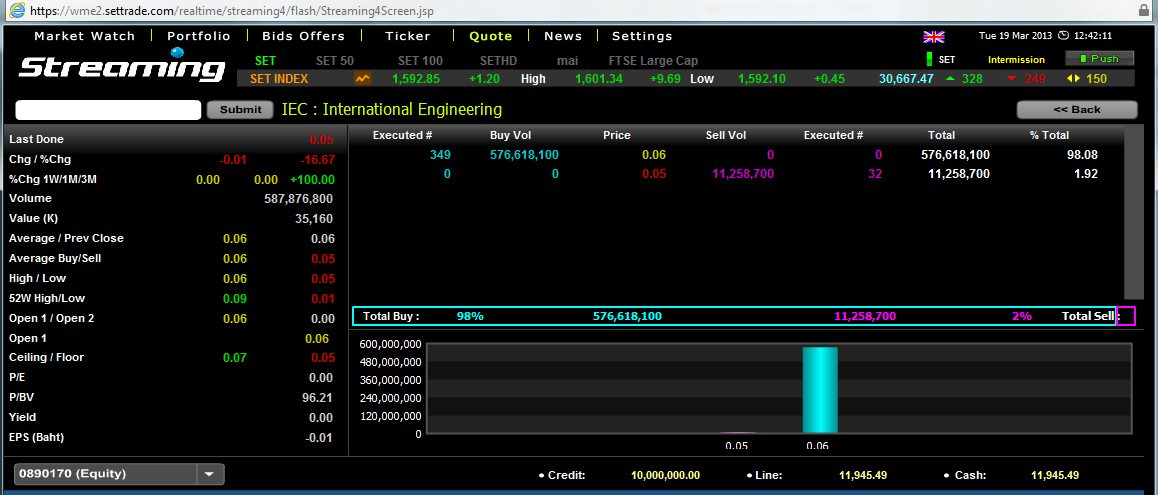Click the SET INDEX value 1,592.85
The image size is (1158, 495).
coord(416,78)
